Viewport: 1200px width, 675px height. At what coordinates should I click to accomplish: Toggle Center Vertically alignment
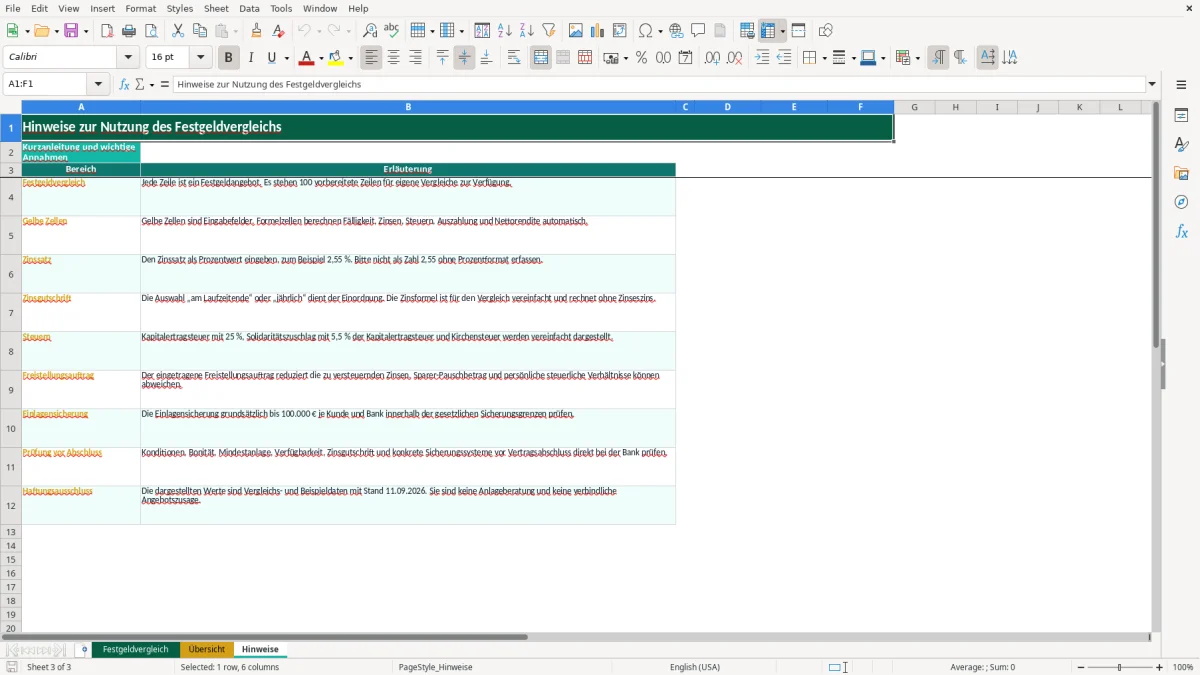point(464,58)
